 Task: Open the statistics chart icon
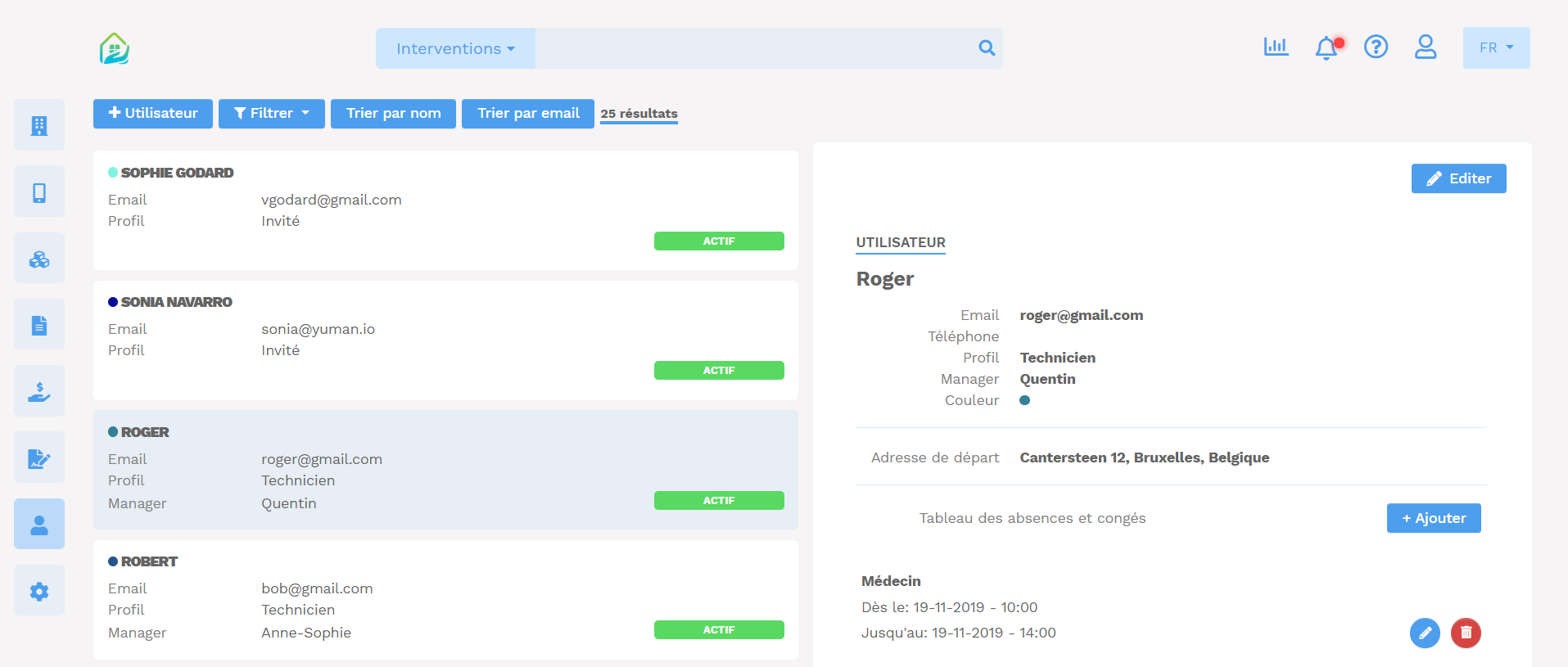[1276, 47]
